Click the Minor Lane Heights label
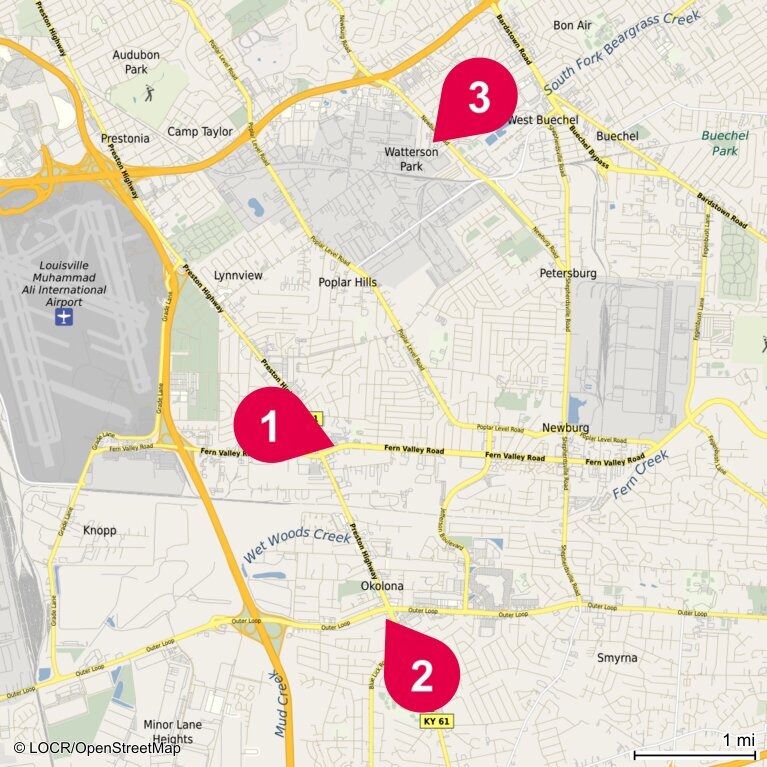 coord(173,731)
